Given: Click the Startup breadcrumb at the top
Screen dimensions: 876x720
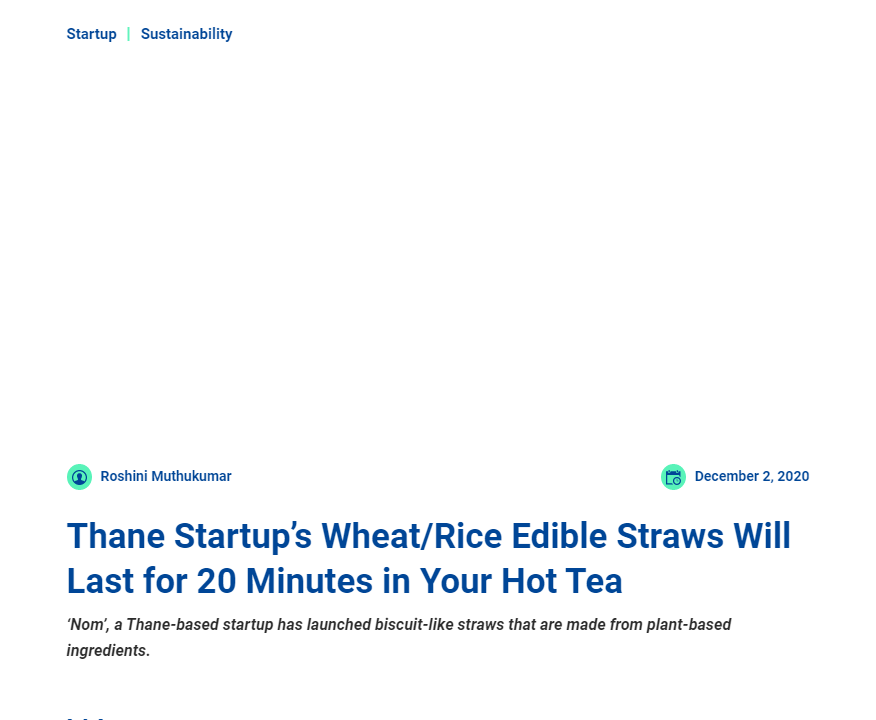Looking at the screenshot, I should (91, 33).
